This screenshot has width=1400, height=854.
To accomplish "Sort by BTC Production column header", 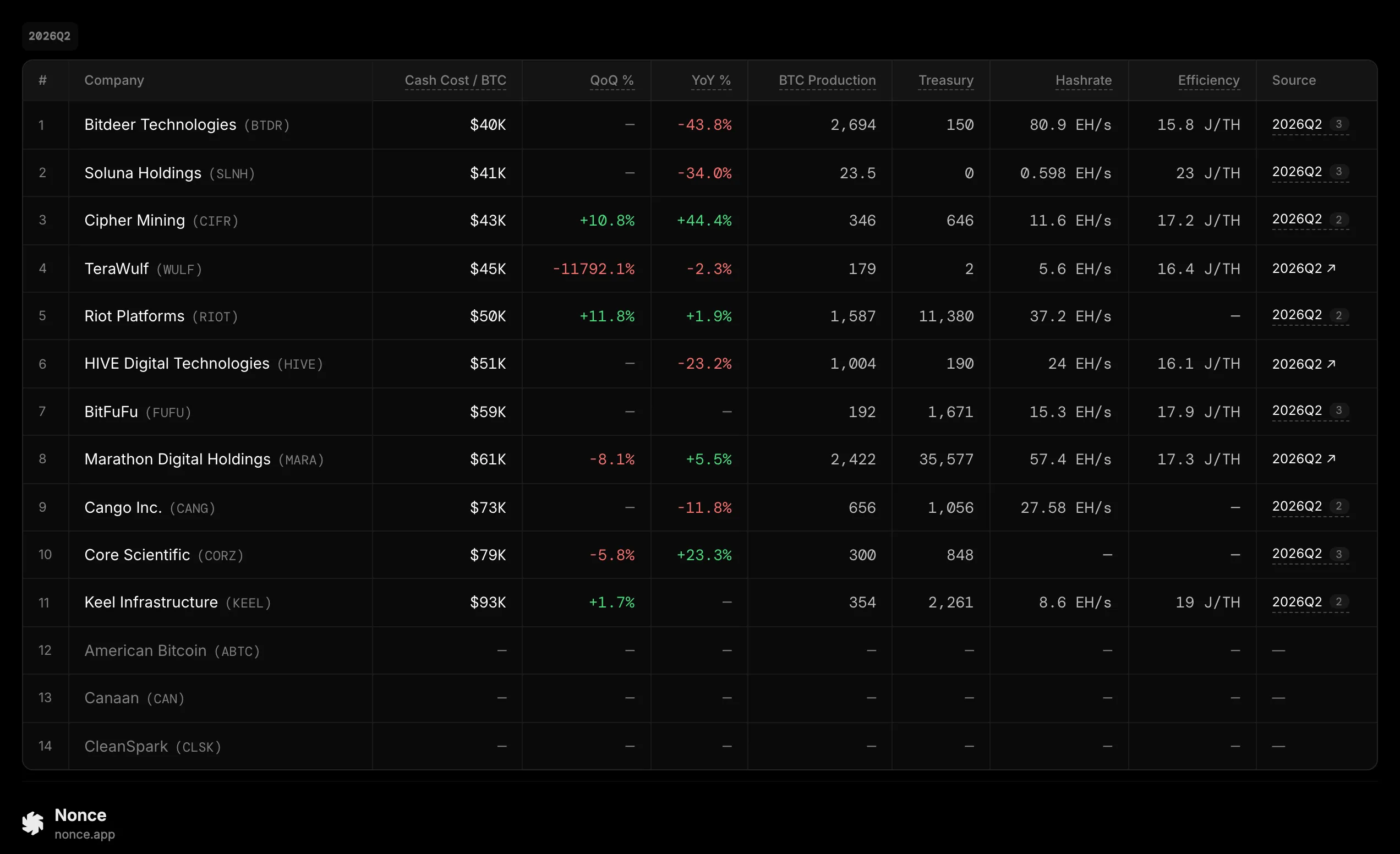I will [x=827, y=80].
